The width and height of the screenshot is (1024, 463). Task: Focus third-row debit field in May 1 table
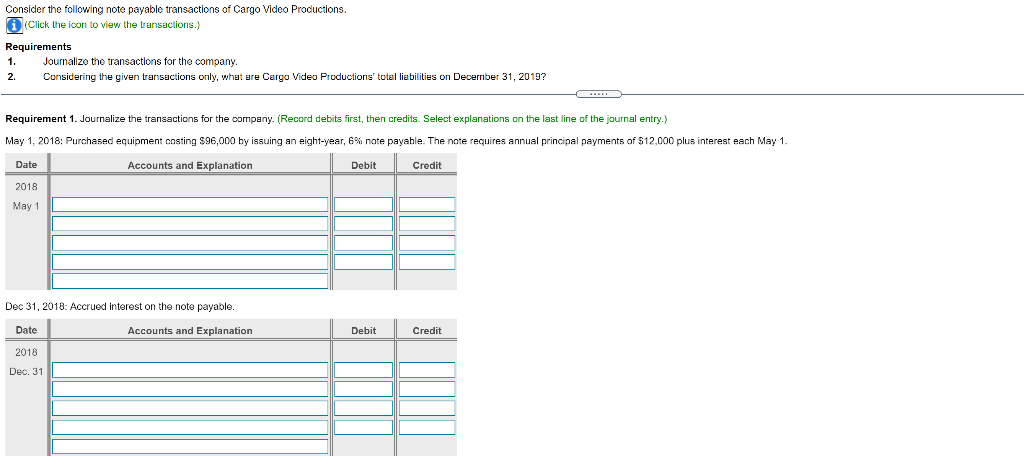(364, 243)
